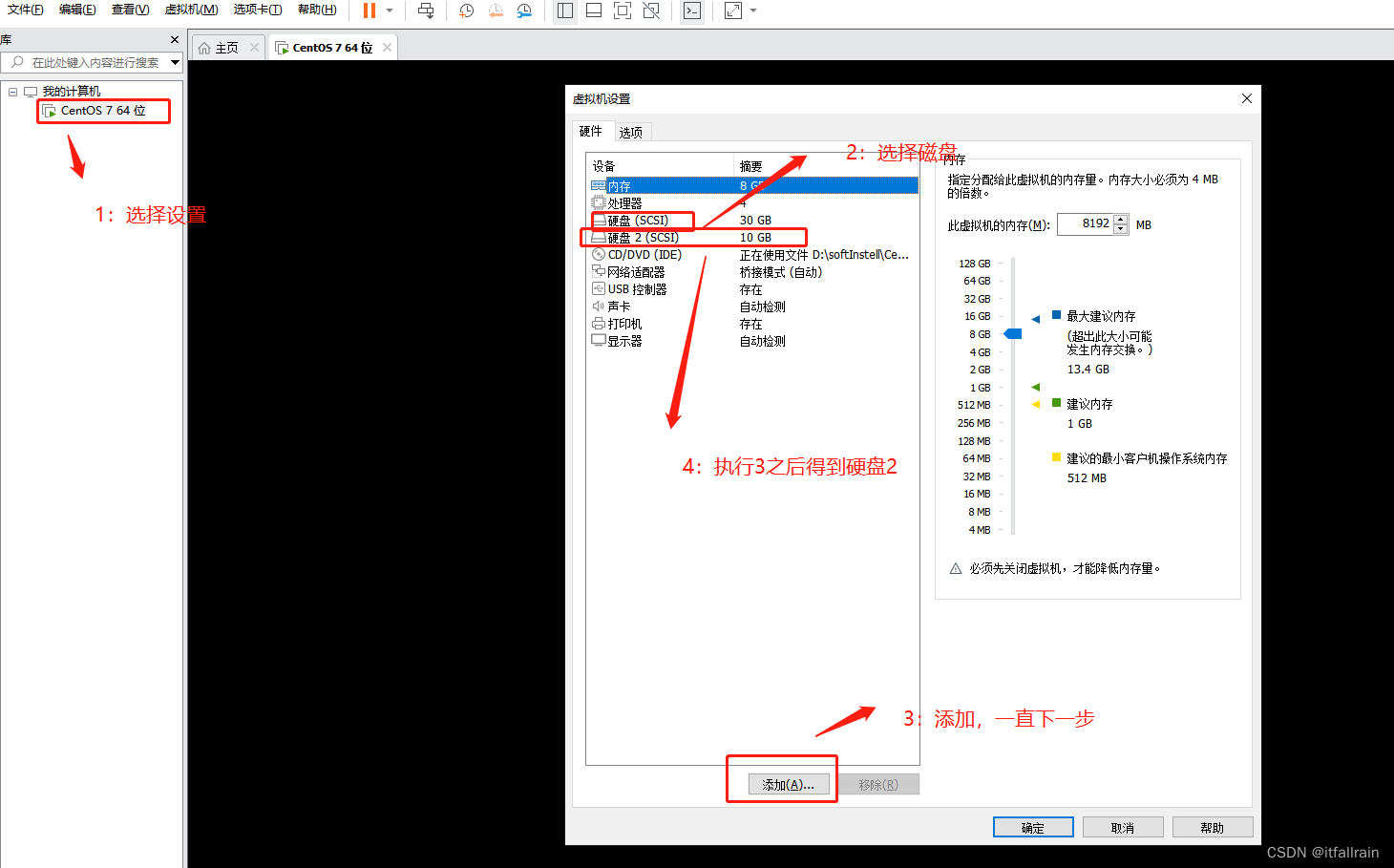Open the snapshot manager wrench icon
This screenshot has height=868, width=1394.
524,11
